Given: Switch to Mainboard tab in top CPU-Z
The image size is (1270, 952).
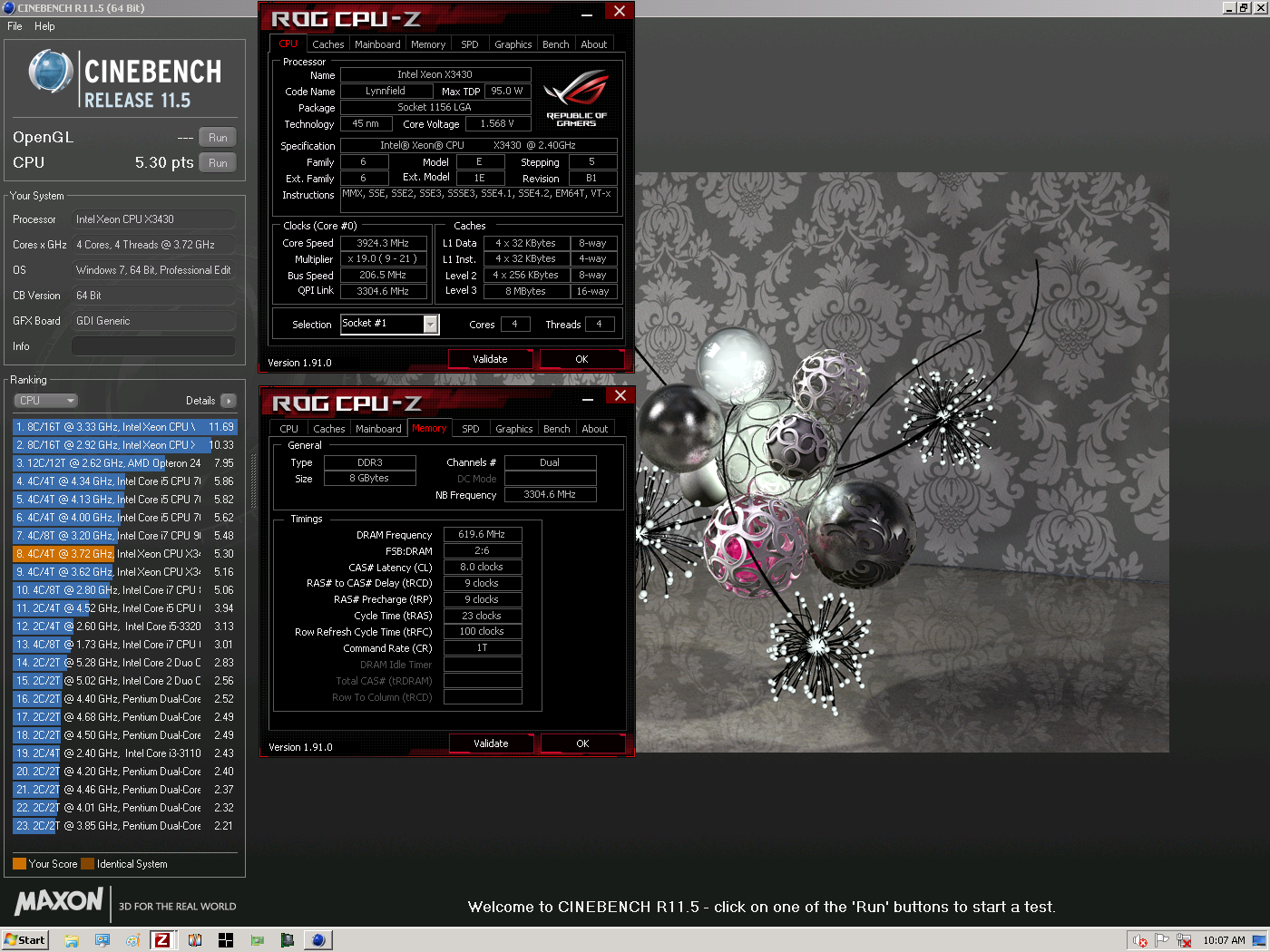Looking at the screenshot, I should [377, 44].
